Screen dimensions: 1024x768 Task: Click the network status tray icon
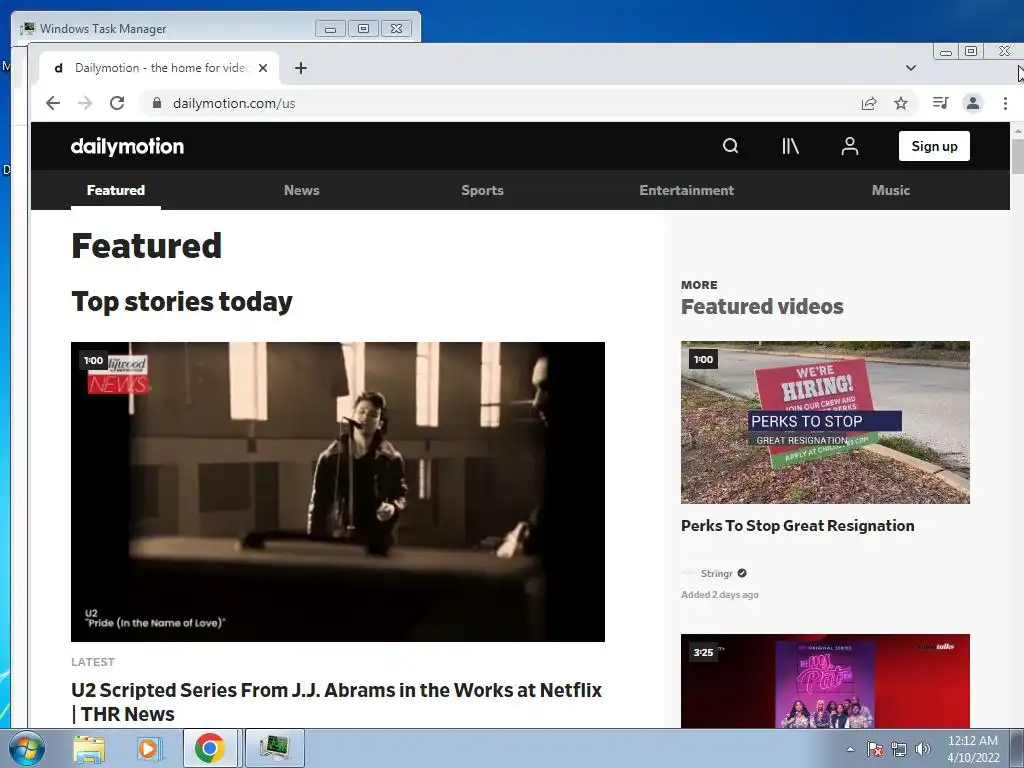(899, 749)
